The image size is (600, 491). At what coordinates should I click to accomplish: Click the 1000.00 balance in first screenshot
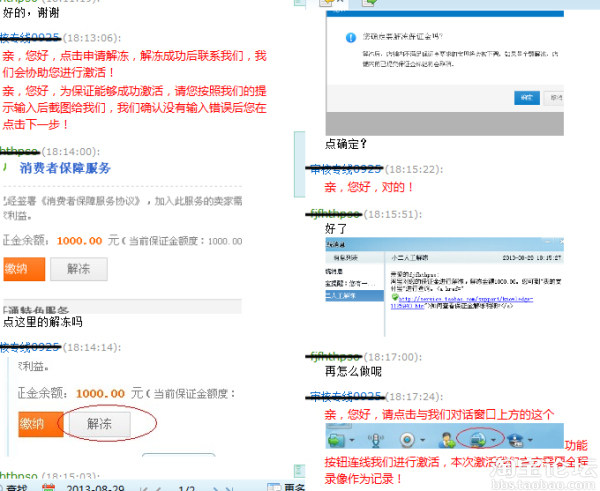coord(80,241)
